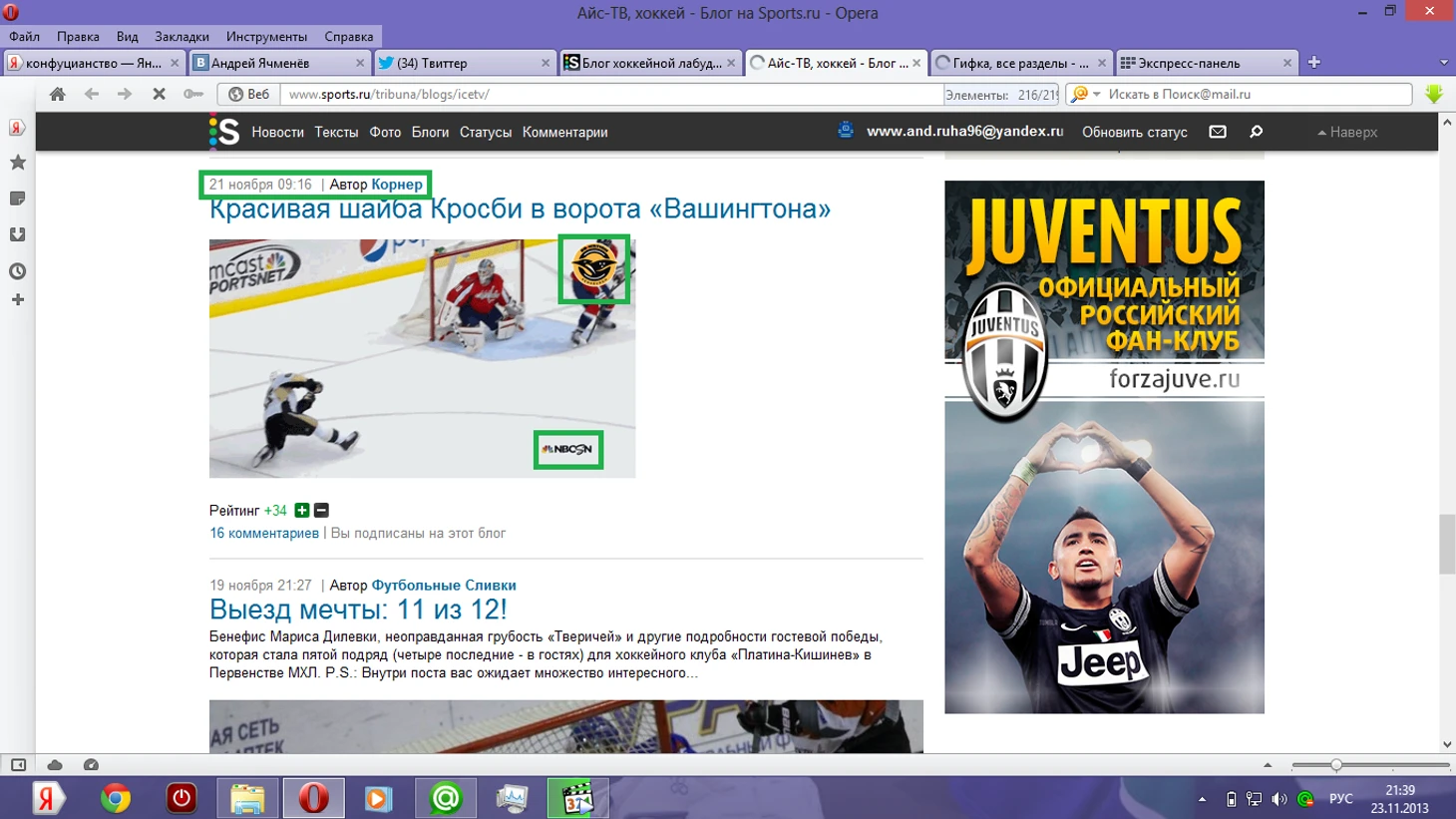Image resolution: width=1456 pixels, height=819 pixels.
Task: Open the Notes panel in Opera sidebar
Action: [x=18, y=199]
